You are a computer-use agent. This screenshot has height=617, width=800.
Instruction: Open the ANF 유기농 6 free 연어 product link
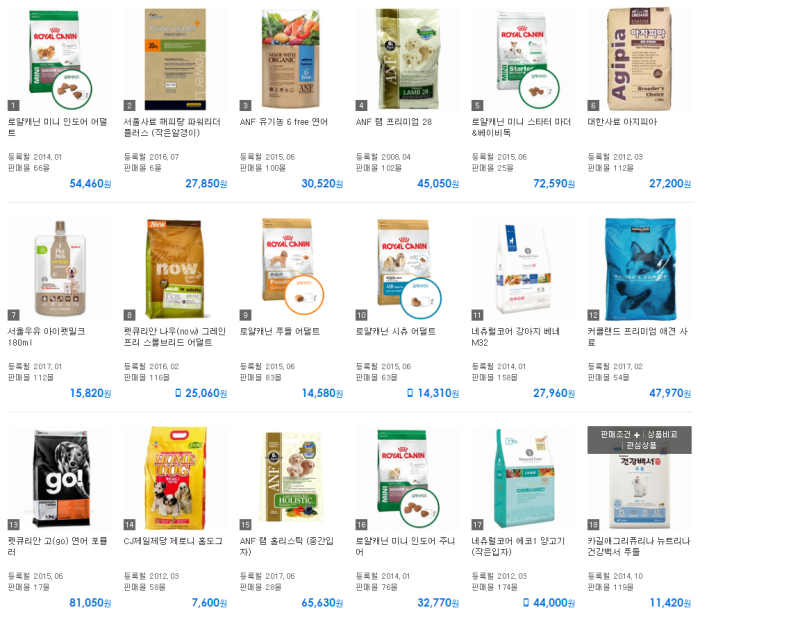[x=284, y=122]
